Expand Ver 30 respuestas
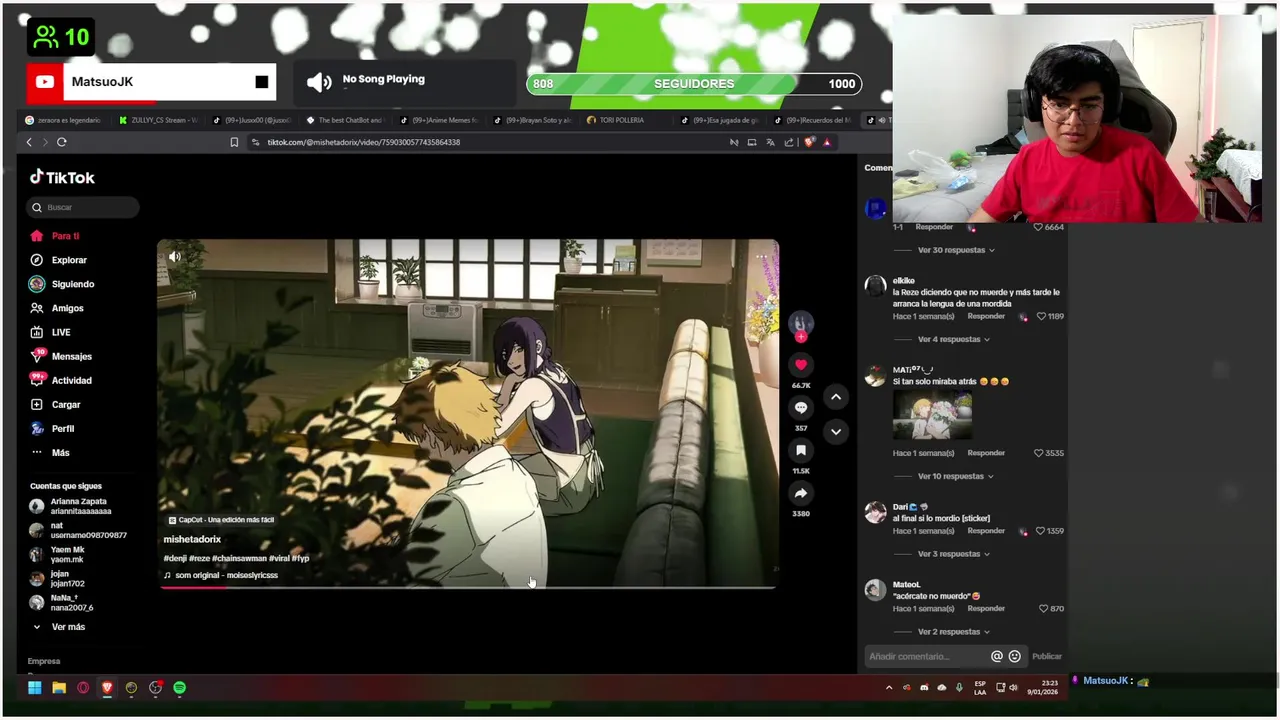Viewport: 1280px width, 720px height. (x=955, y=250)
